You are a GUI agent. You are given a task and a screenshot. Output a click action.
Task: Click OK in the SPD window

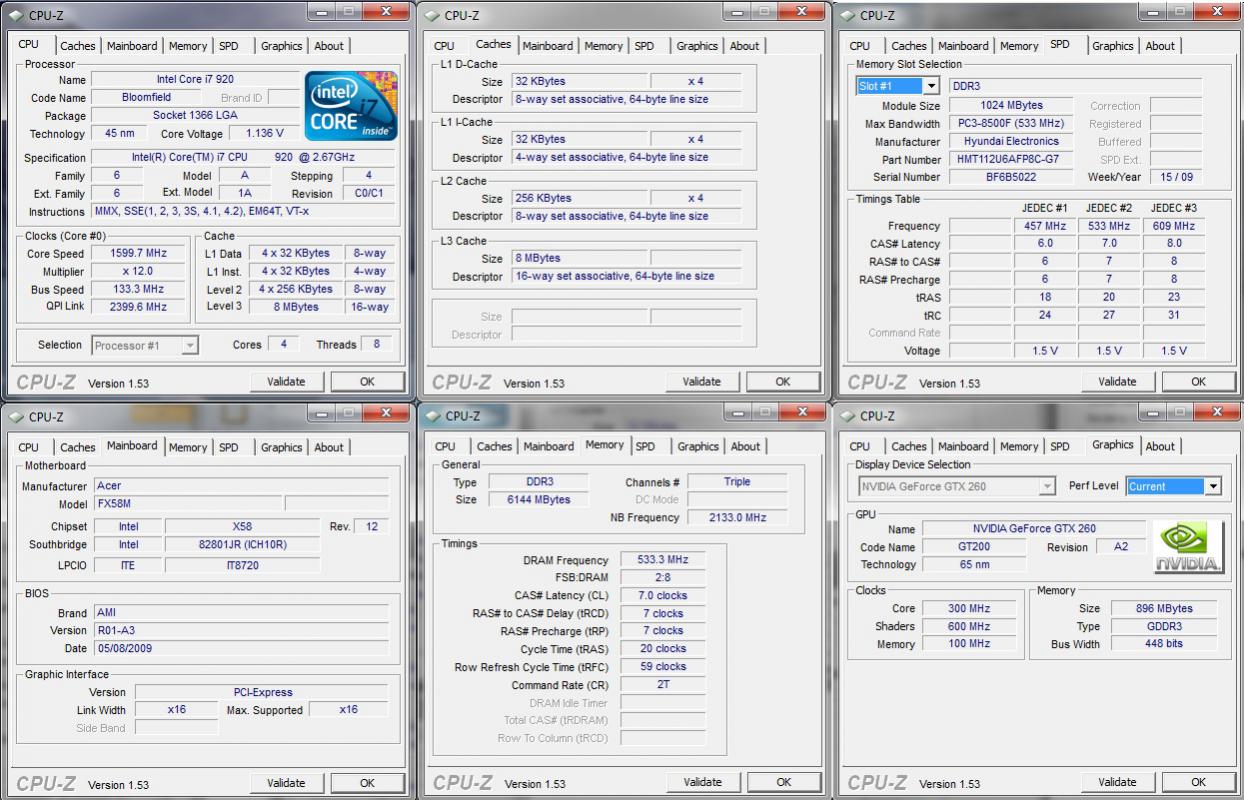click(1198, 382)
